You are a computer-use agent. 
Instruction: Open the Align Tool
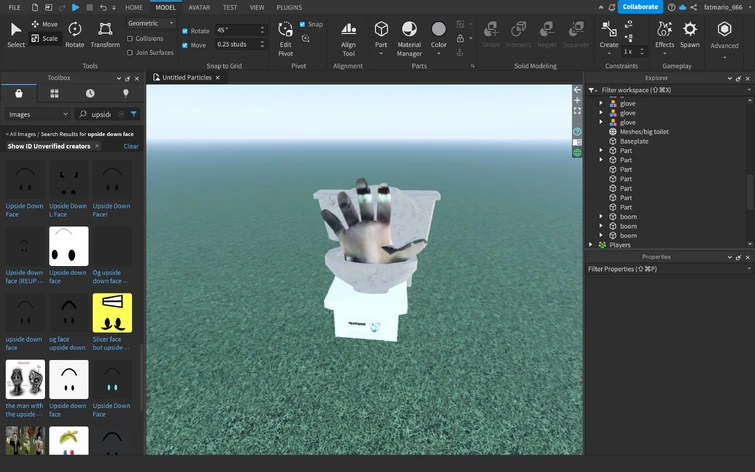point(348,35)
